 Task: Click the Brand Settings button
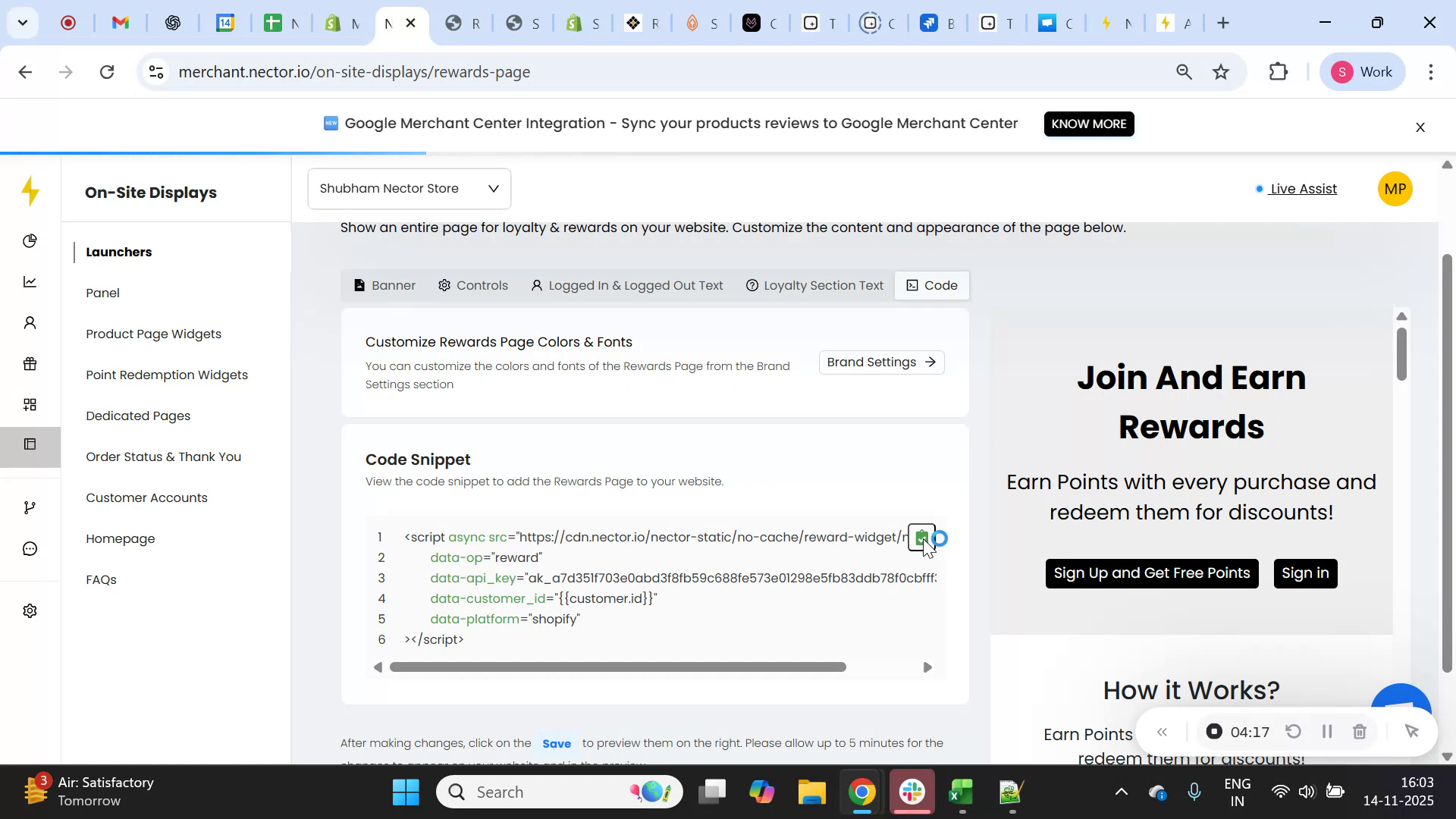click(x=880, y=362)
